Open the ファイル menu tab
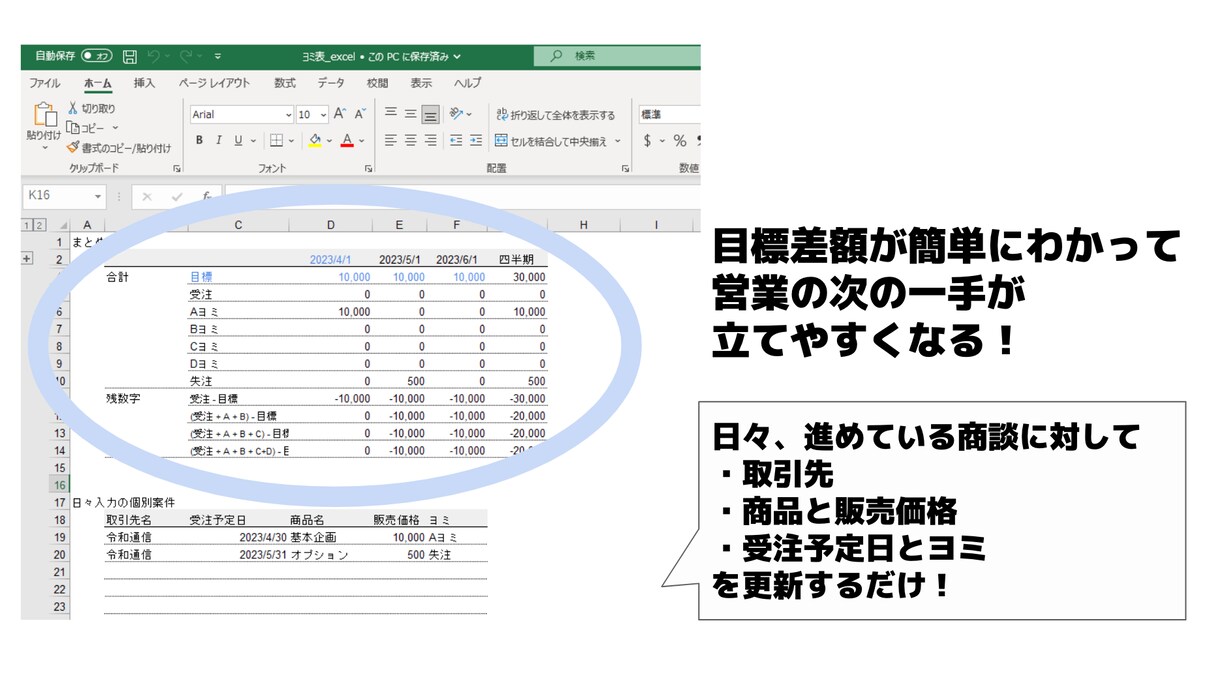Screen dimensions: 1220x685 pyautogui.click(x=45, y=83)
